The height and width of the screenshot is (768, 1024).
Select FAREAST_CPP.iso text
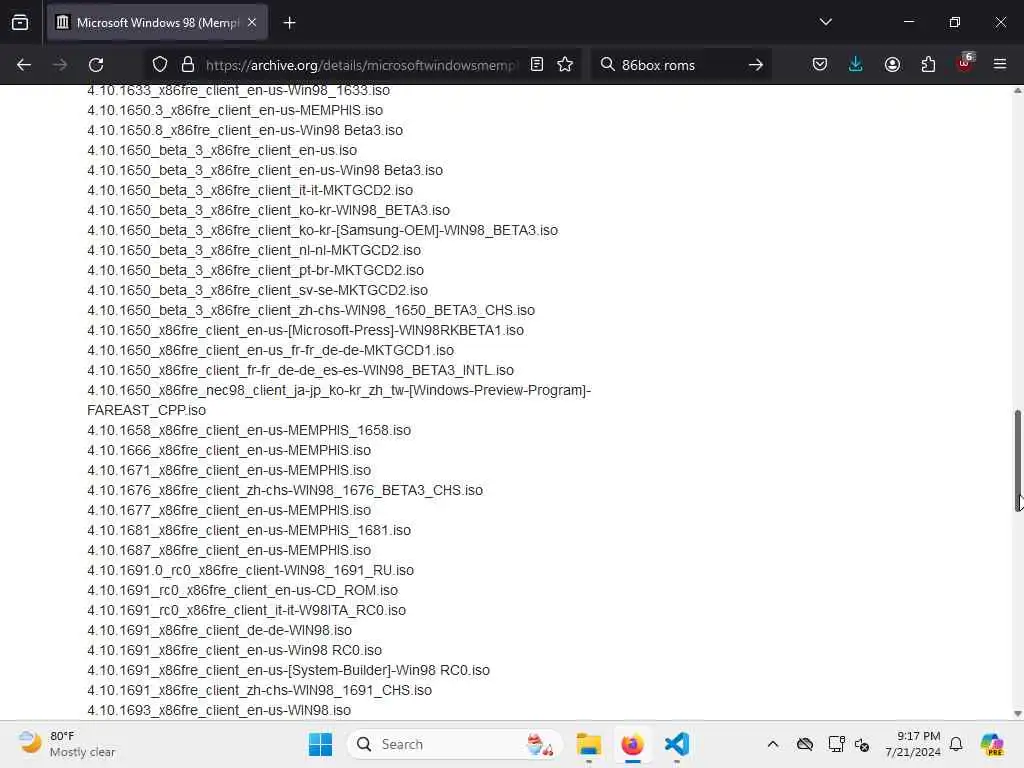[146, 411]
